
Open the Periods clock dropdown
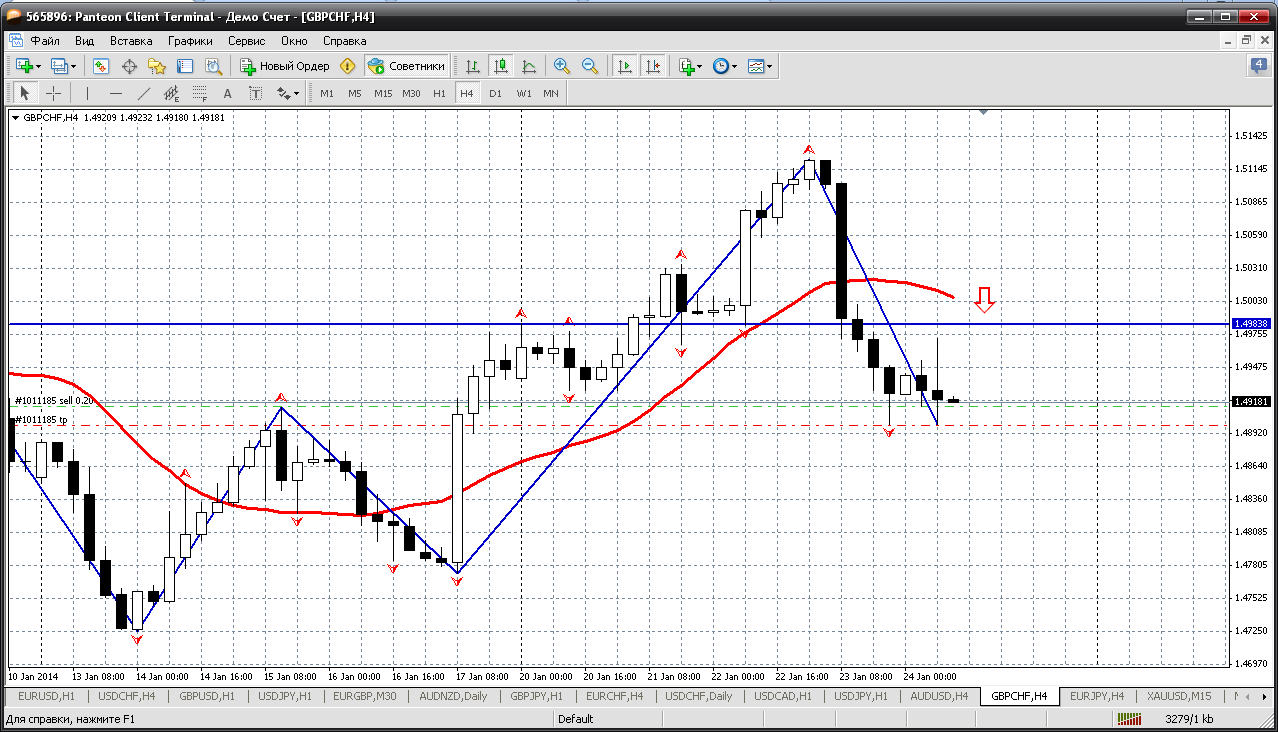724,66
